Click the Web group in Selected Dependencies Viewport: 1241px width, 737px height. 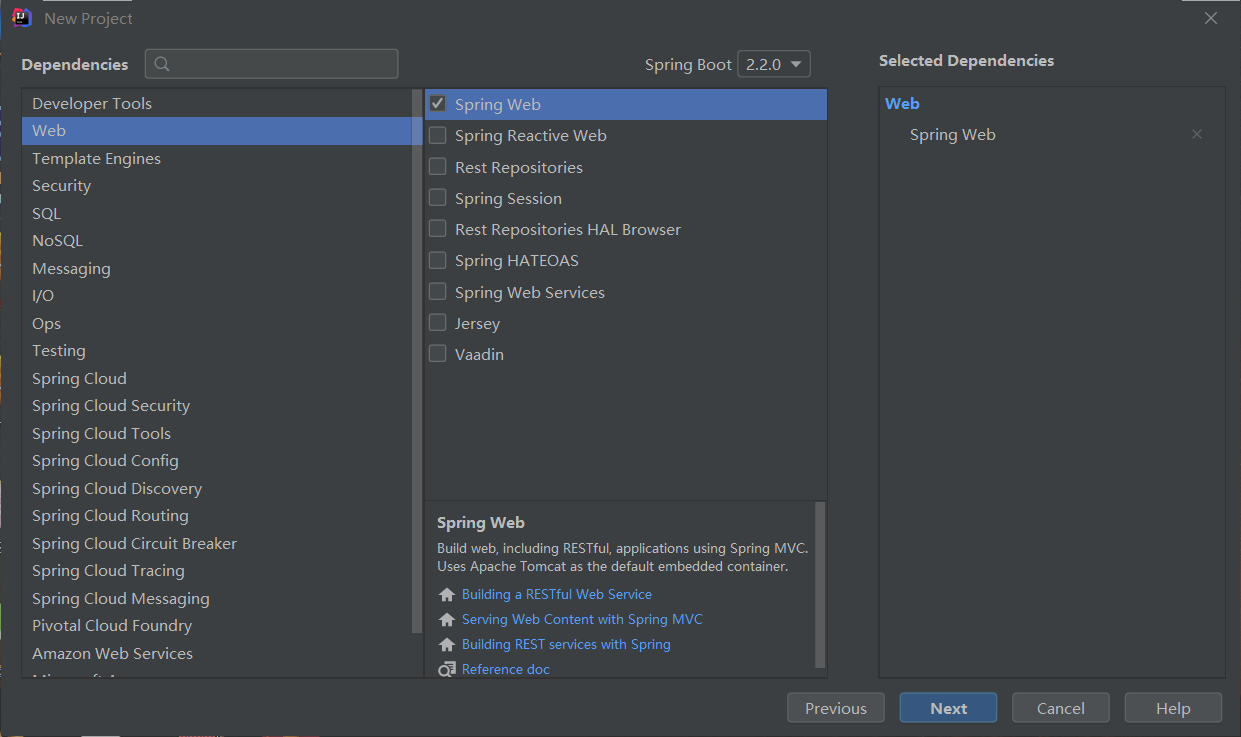coord(902,104)
